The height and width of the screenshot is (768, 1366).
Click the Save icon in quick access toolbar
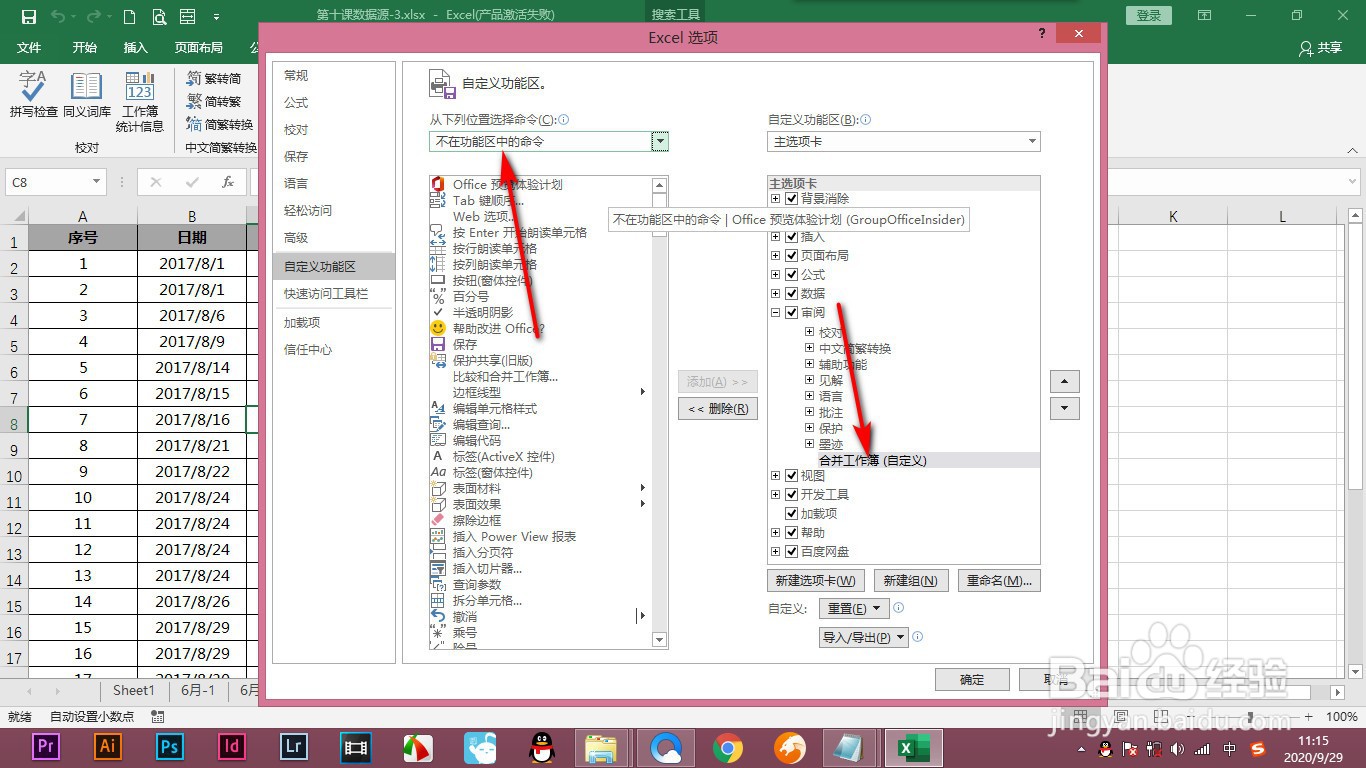tap(28, 16)
